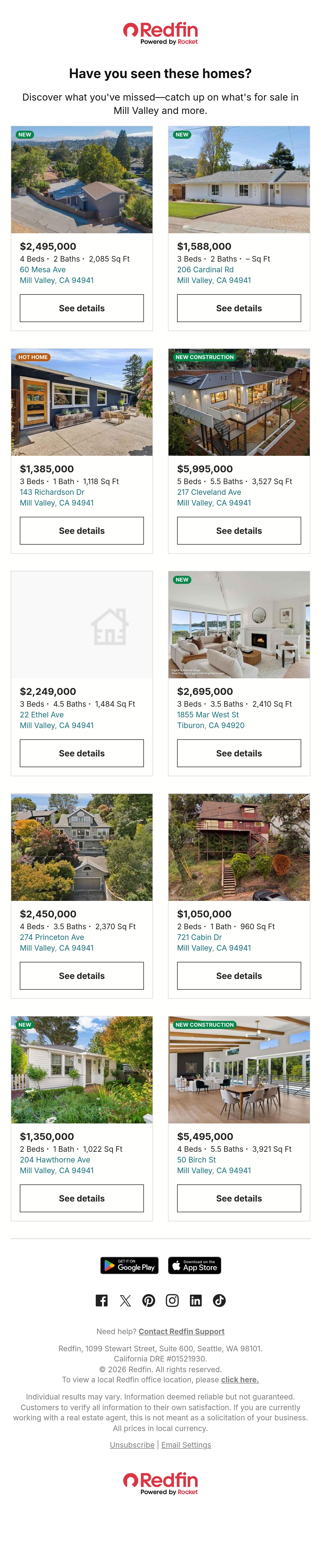Open the LinkedIn social icon
The image size is (321, 1568).
pyautogui.click(x=196, y=1300)
